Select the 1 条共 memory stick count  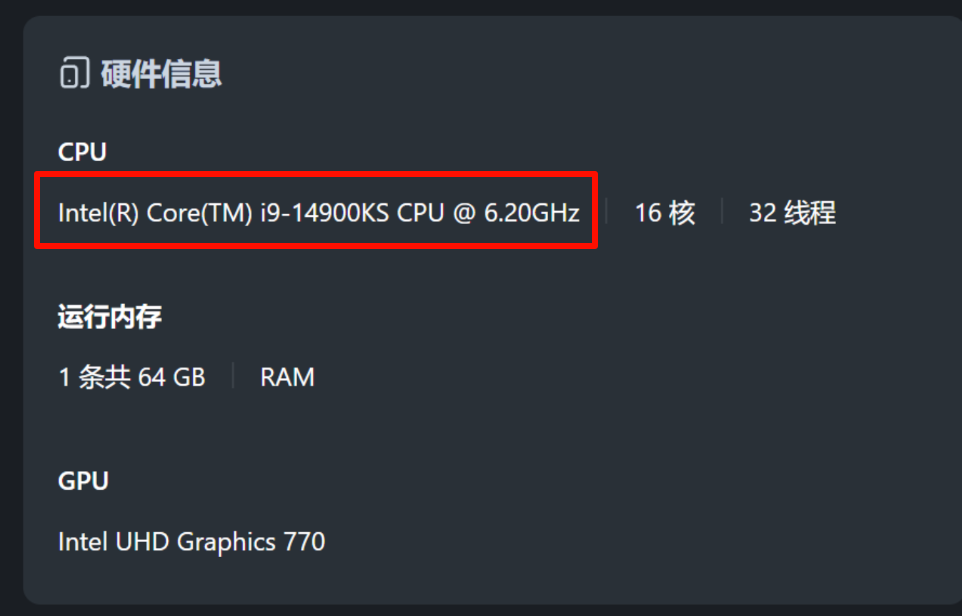pyautogui.click(x=94, y=377)
